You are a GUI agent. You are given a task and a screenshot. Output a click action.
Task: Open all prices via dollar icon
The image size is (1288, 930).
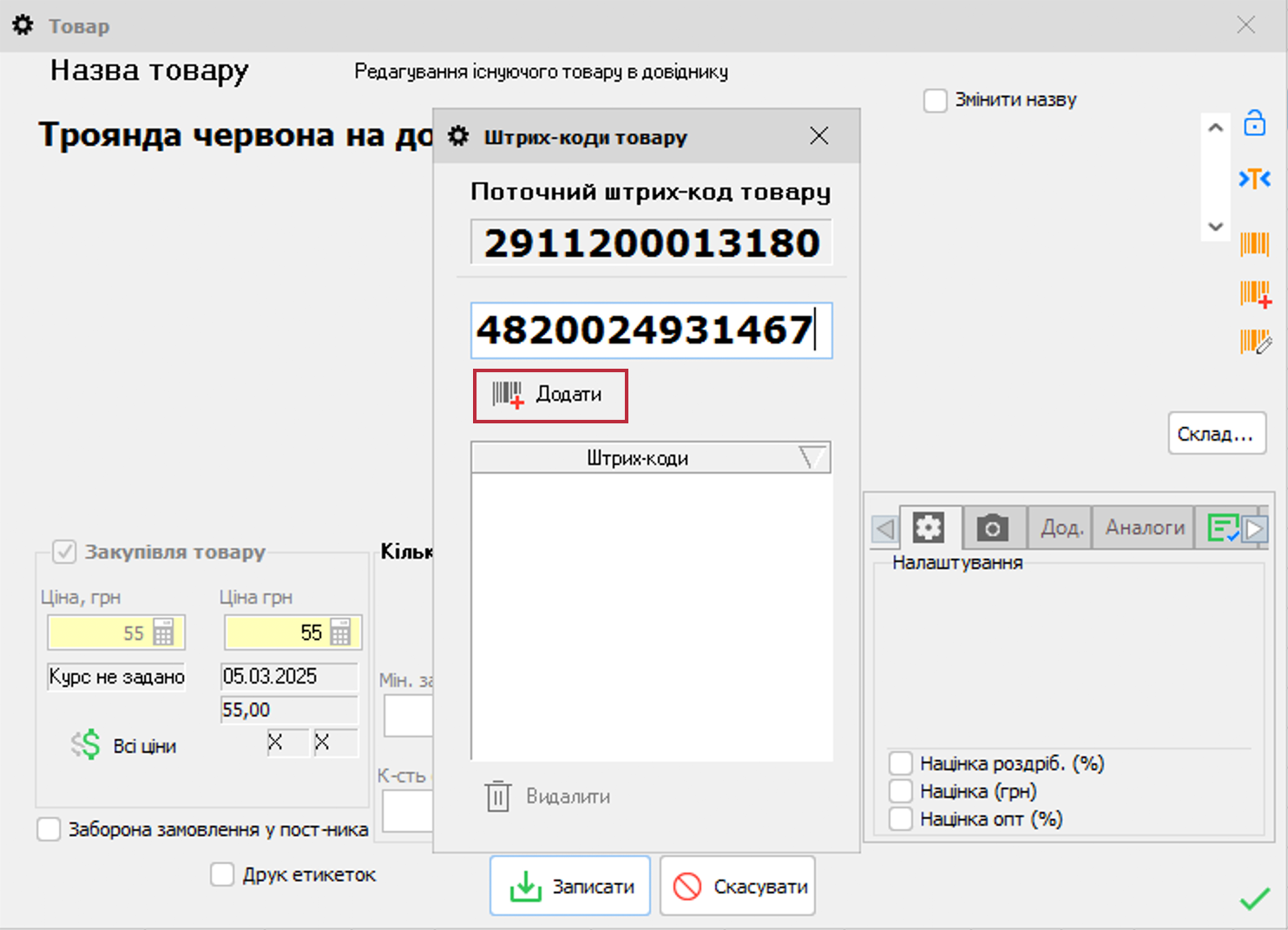[x=86, y=745]
